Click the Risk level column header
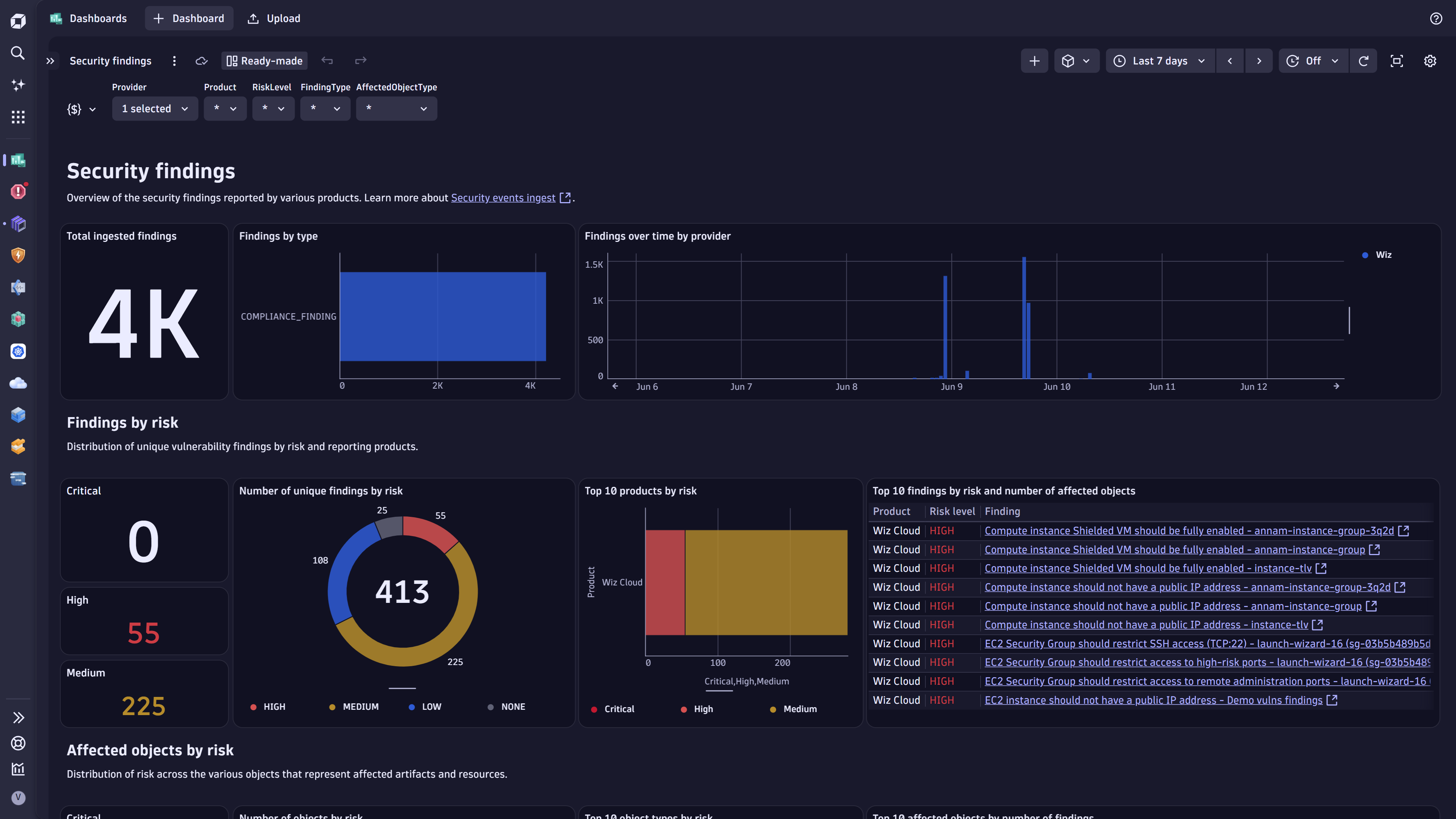1456x819 pixels. (952, 511)
